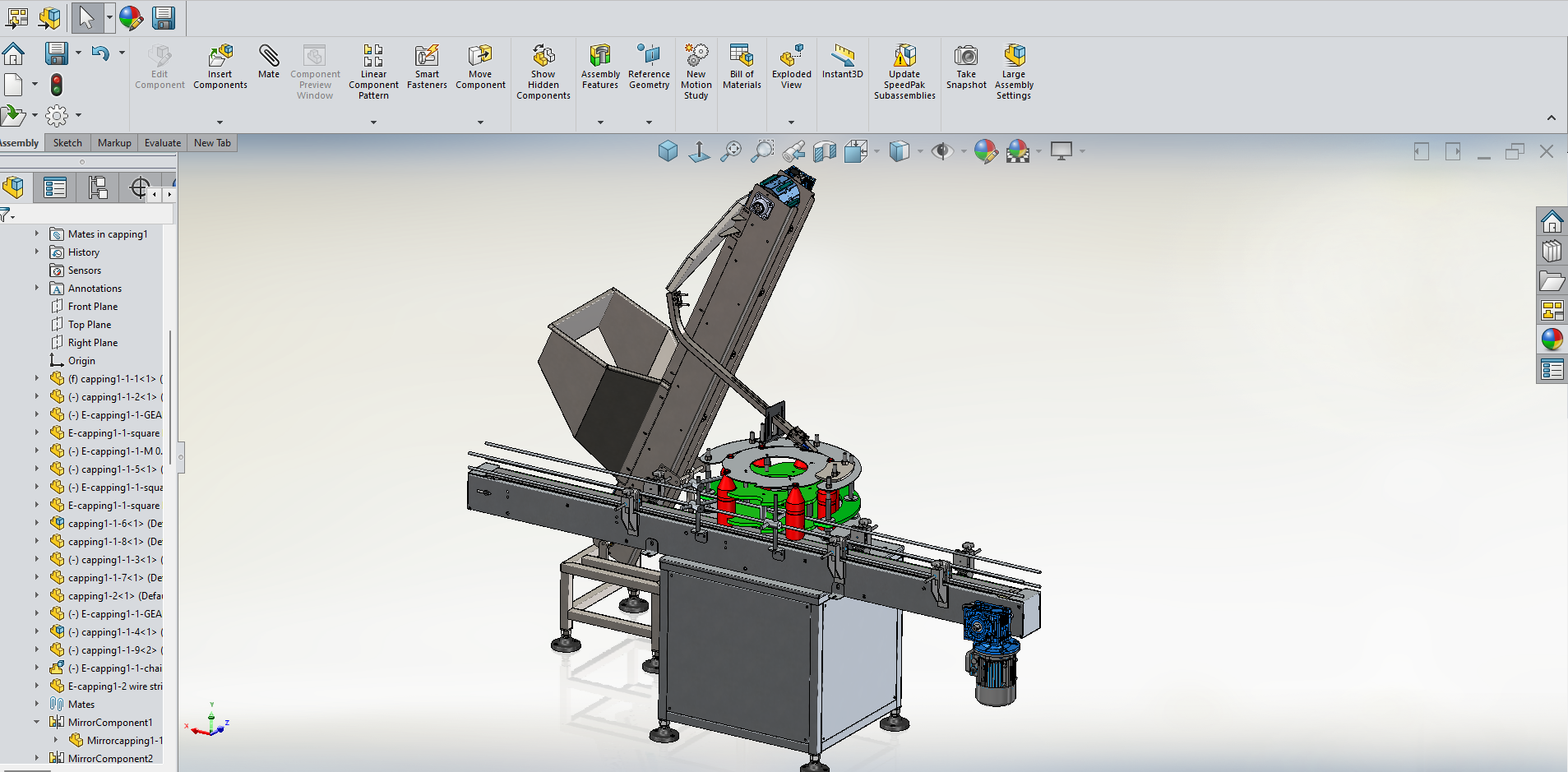
Task: Switch to the Markup tab
Action: (x=114, y=143)
